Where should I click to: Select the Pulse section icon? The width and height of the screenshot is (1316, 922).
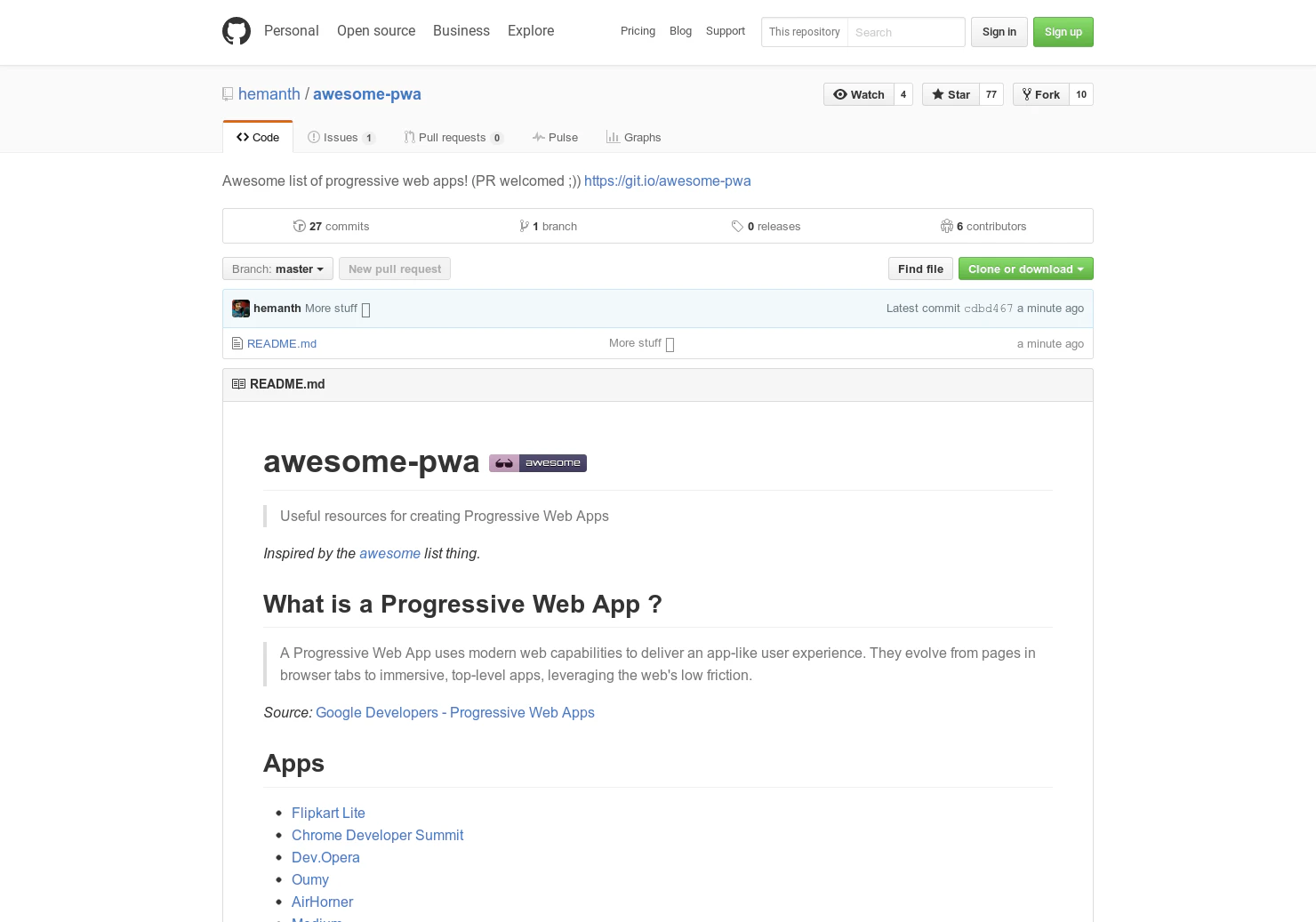(x=539, y=137)
